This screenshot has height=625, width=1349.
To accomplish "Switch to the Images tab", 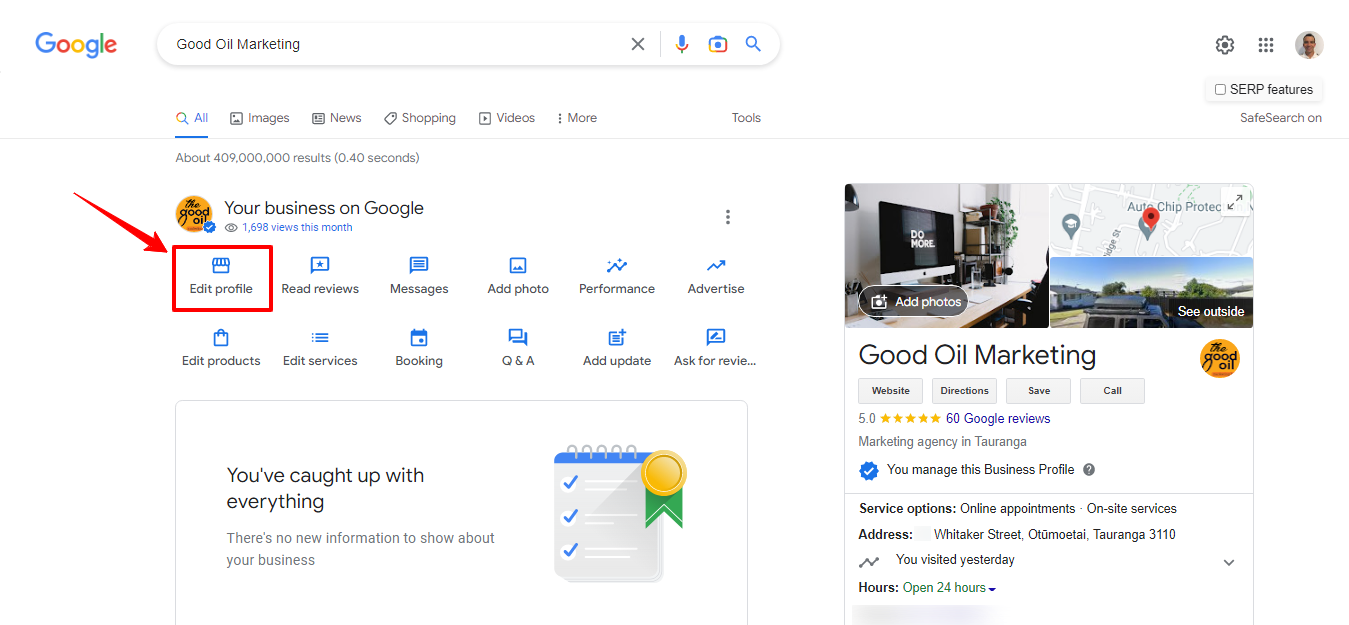I will [x=259, y=118].
